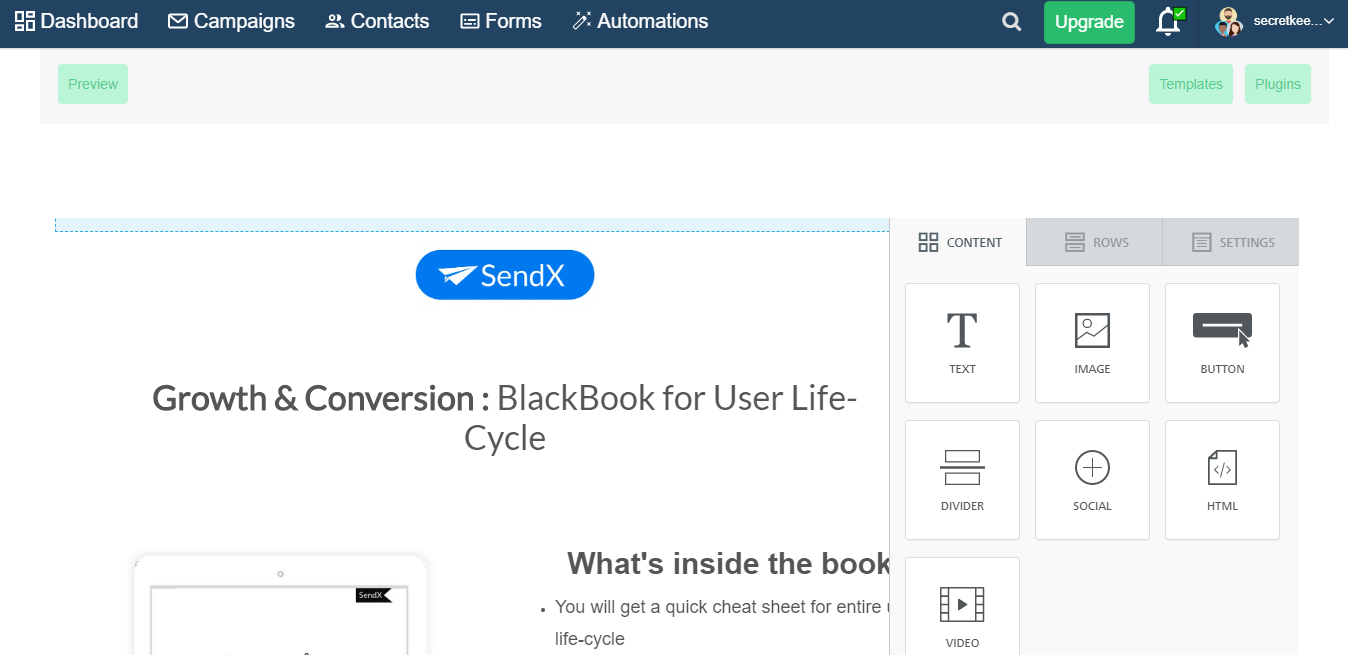The height and width of the screenshot is (655, 1348).
Task: Switch to the Settings tab
Action: pos(1231,242)
